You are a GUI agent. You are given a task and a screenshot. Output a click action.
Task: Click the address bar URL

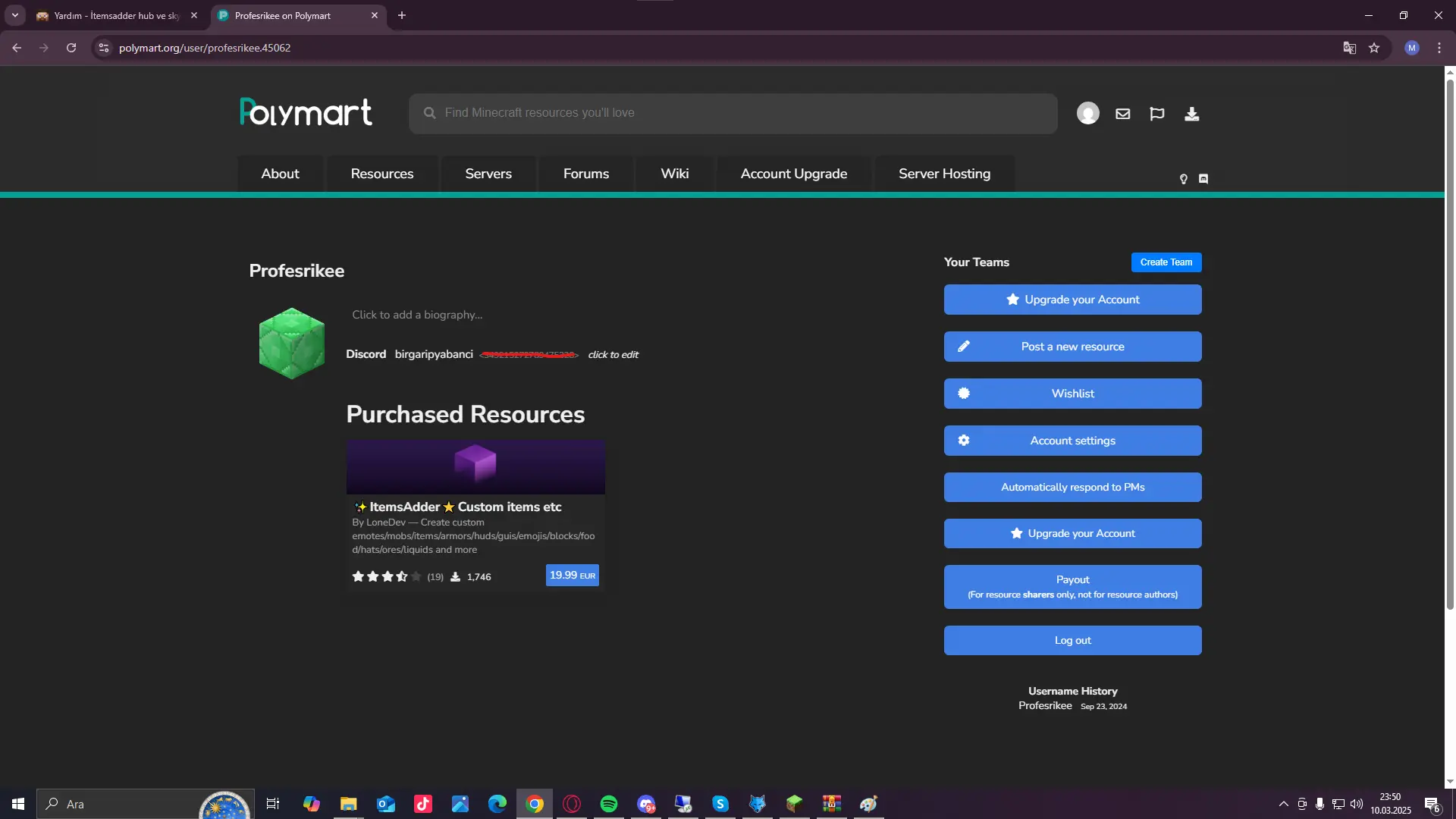click(205, 48)
